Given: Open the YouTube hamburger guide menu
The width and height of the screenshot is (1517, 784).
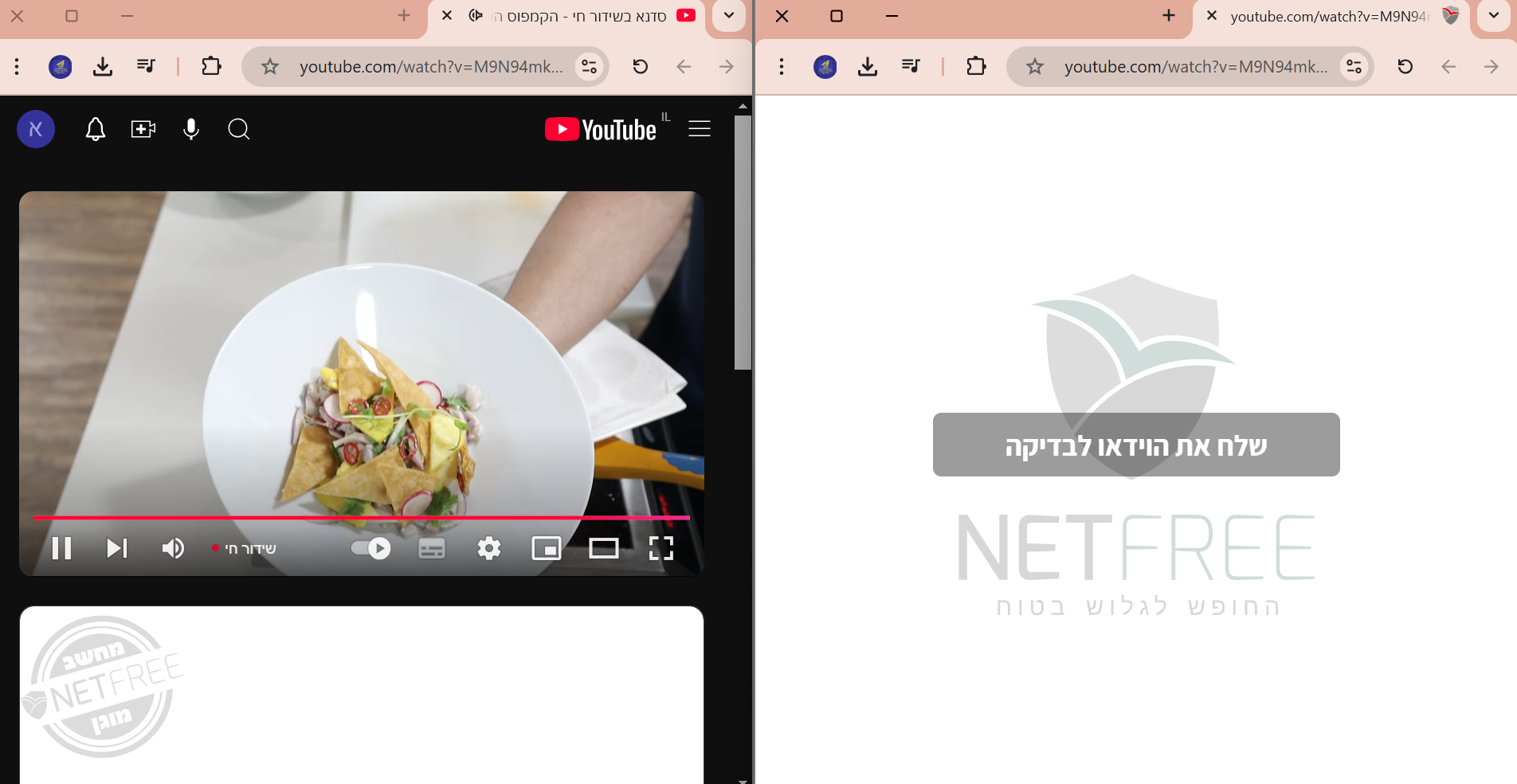Looking at the screenshot, I should (x=700, y=129).
